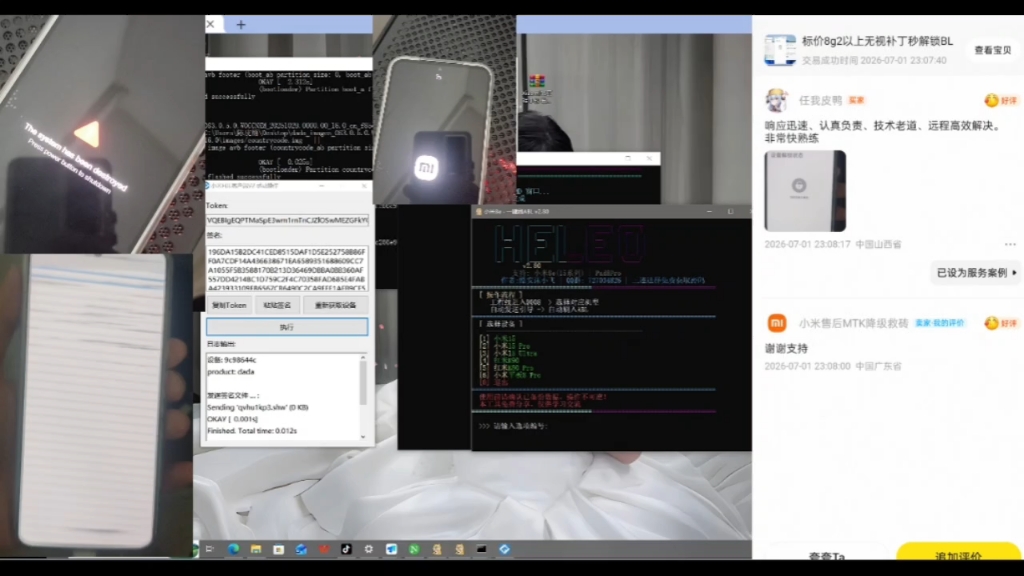The width and height of the screenshot is (1024, 576).
Task: Click the log output scrollbar up arrow
Action: (363, 358)
